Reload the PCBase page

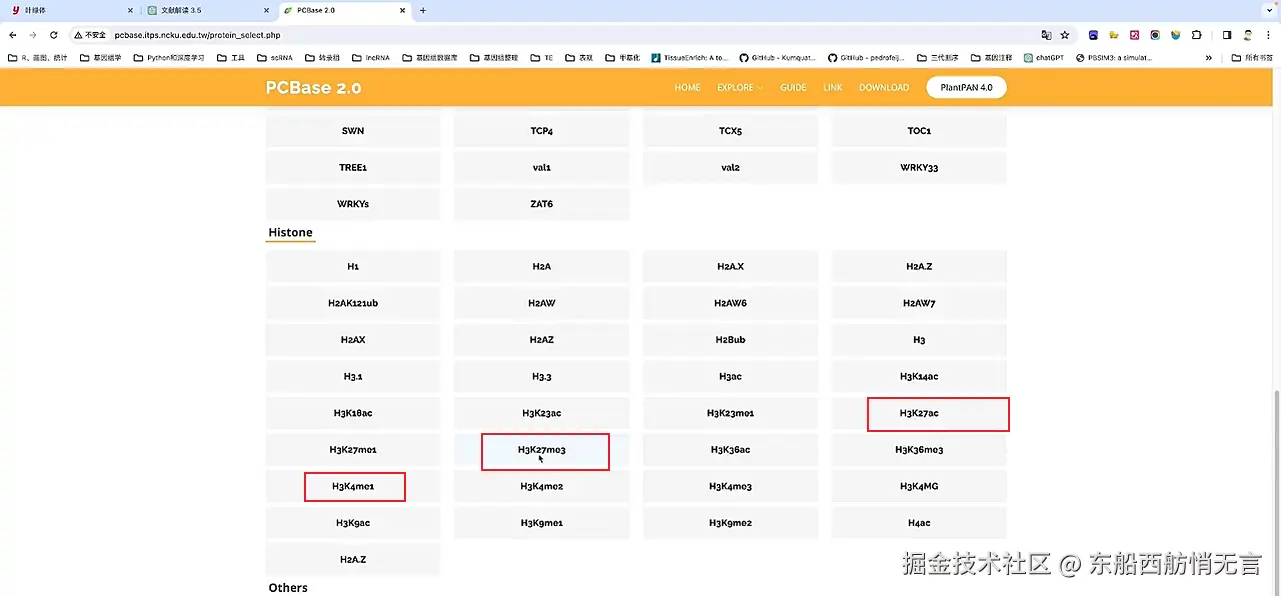(x=52, y=34)
